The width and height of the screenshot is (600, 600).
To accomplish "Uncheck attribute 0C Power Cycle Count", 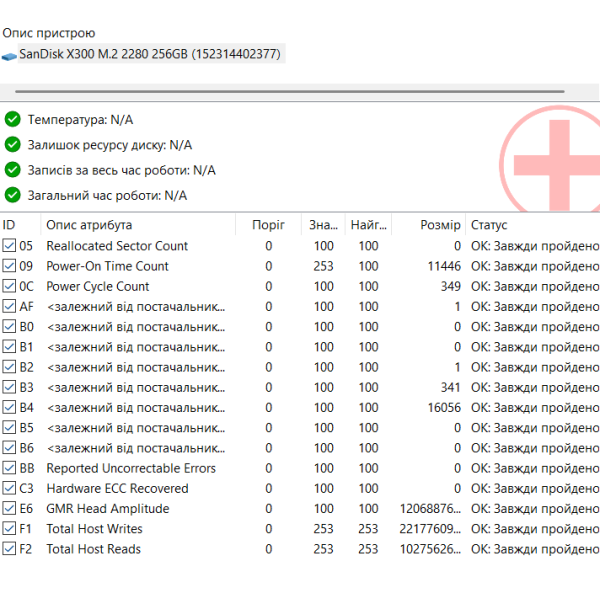I will (9, 286).
